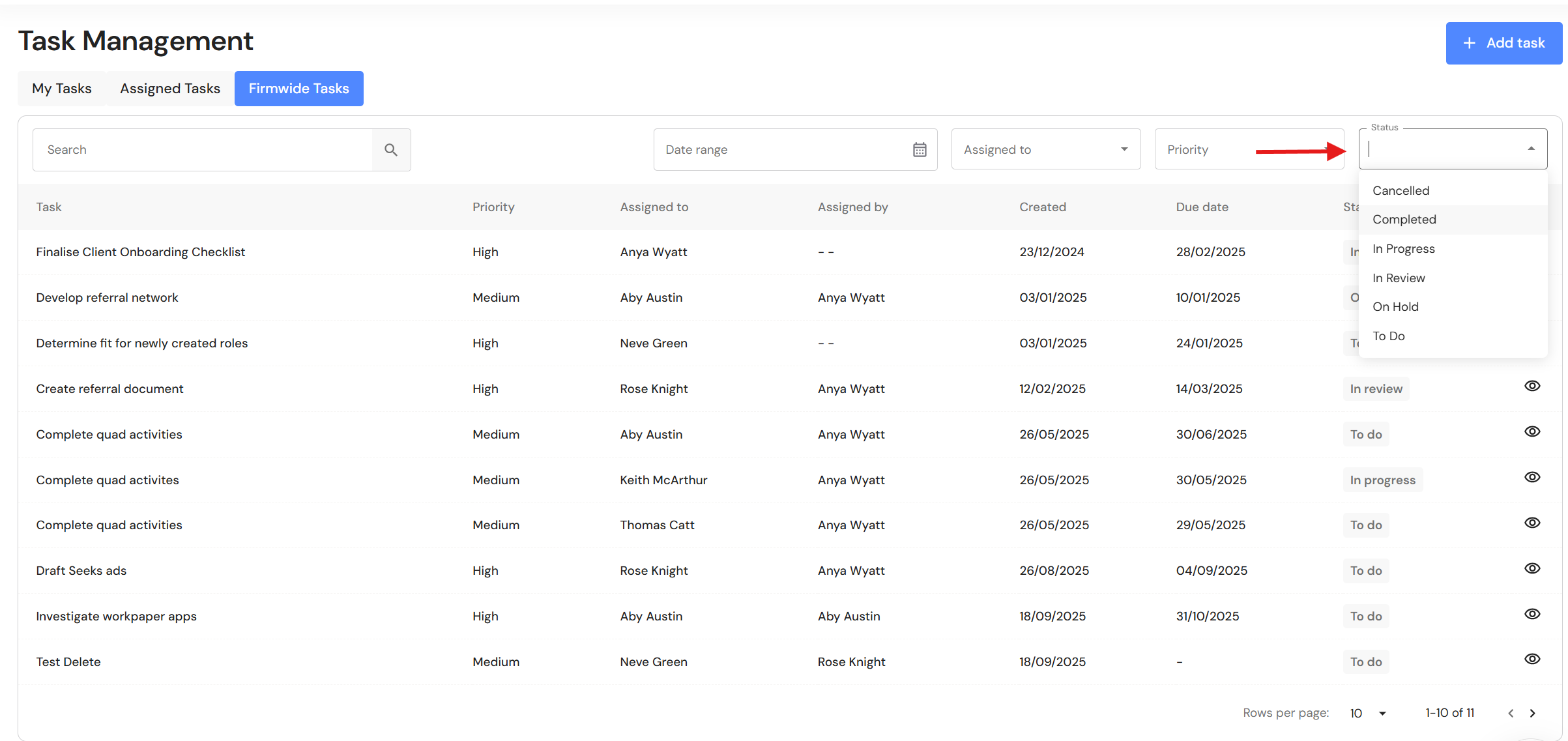Click eye icon for Keith McArthur's task
Viewport: 1568px width, 741px height.
[x=1532, y=478]
